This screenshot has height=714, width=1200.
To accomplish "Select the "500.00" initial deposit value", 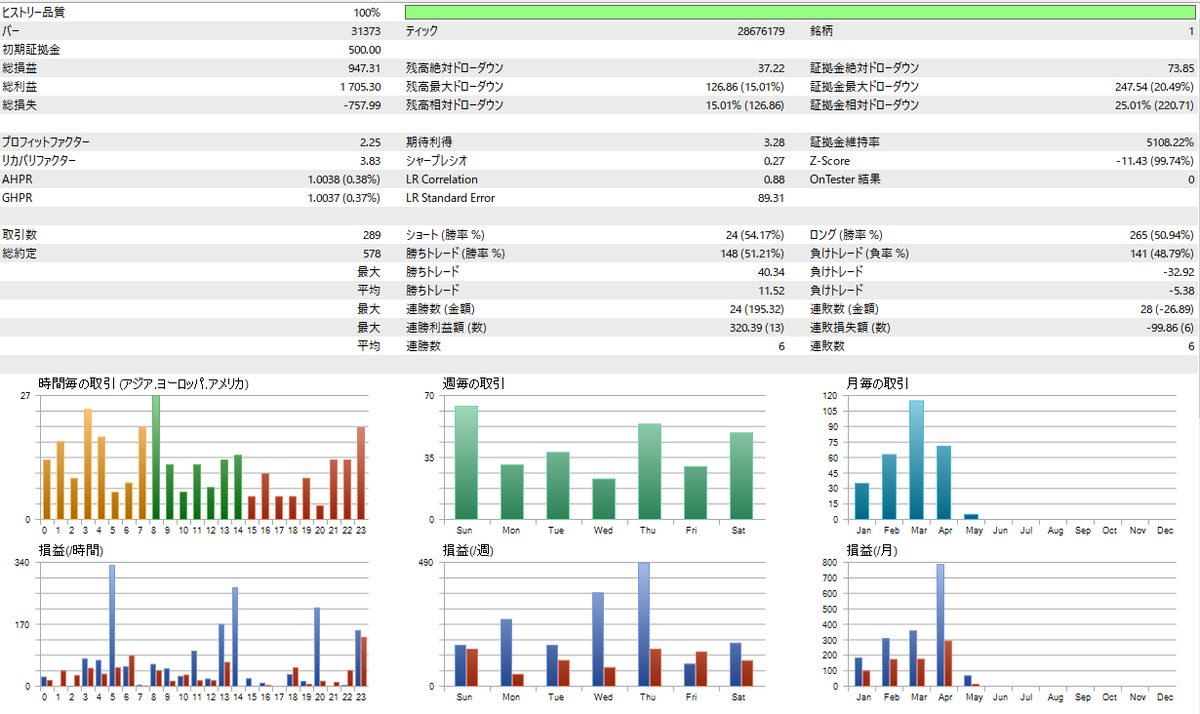I will (x=363, y=50).
